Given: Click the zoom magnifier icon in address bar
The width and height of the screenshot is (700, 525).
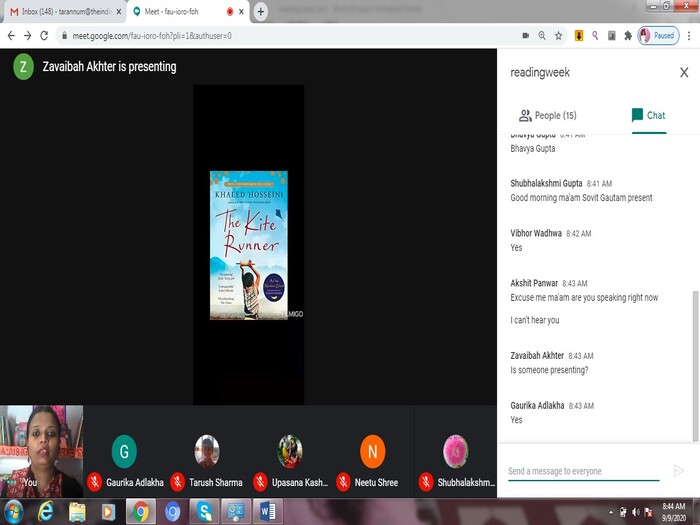Looking at the screenshot, I should click(542, 36).
